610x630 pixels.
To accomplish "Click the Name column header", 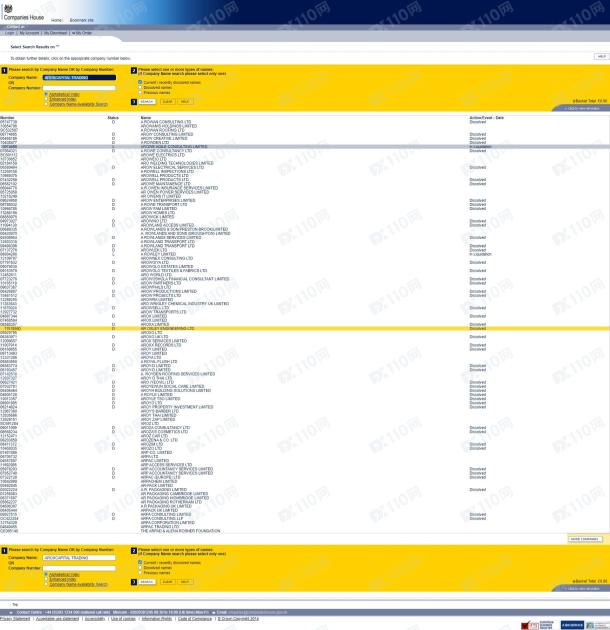I will tap(145, 118).
